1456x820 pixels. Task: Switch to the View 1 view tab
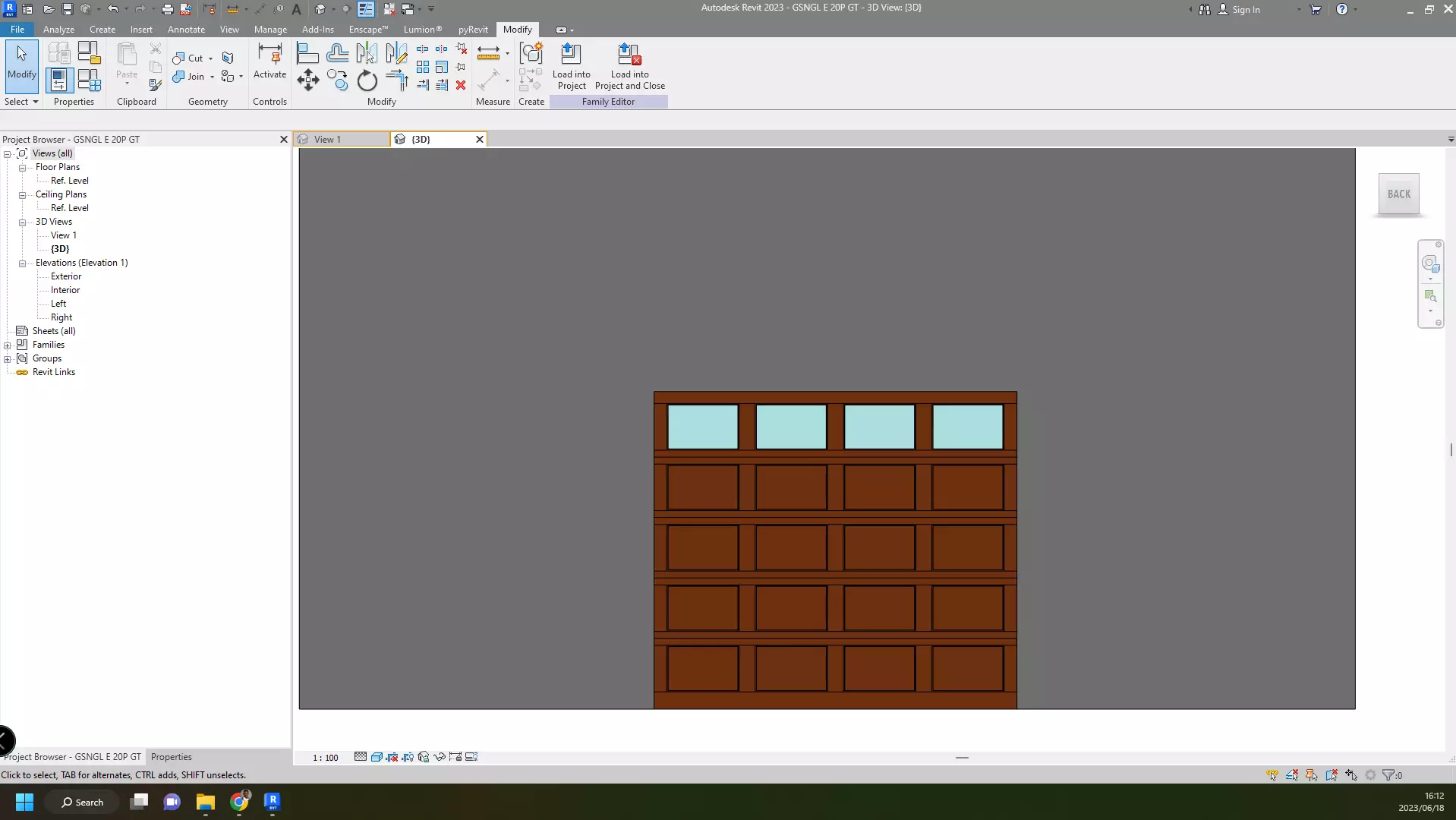point(342,140)
